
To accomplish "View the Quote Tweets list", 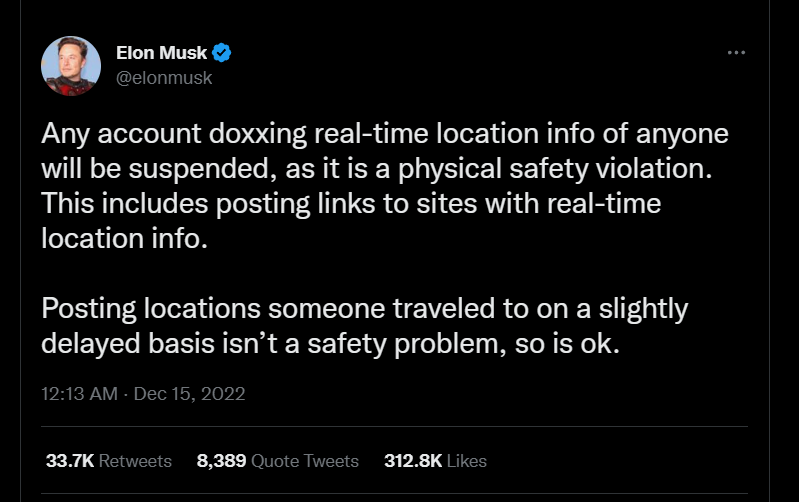I will tap(304, 461).
